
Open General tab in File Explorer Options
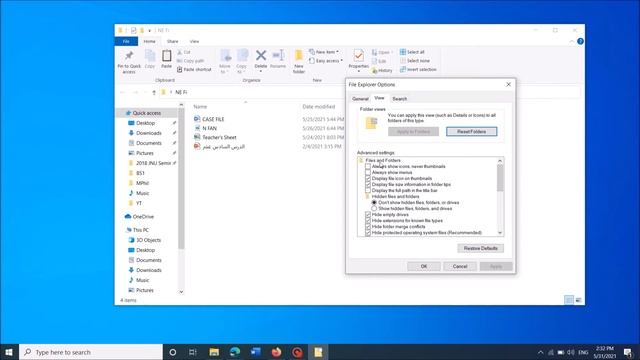tap(360, 99)
